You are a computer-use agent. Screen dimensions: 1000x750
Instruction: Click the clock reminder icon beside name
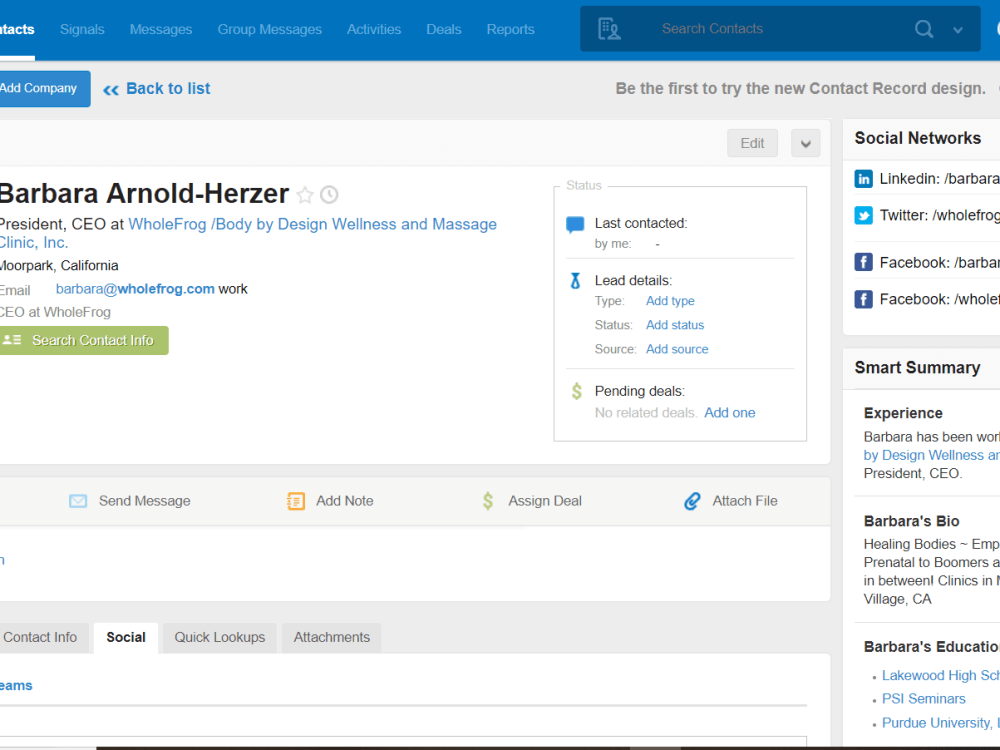tap(329, 195)
